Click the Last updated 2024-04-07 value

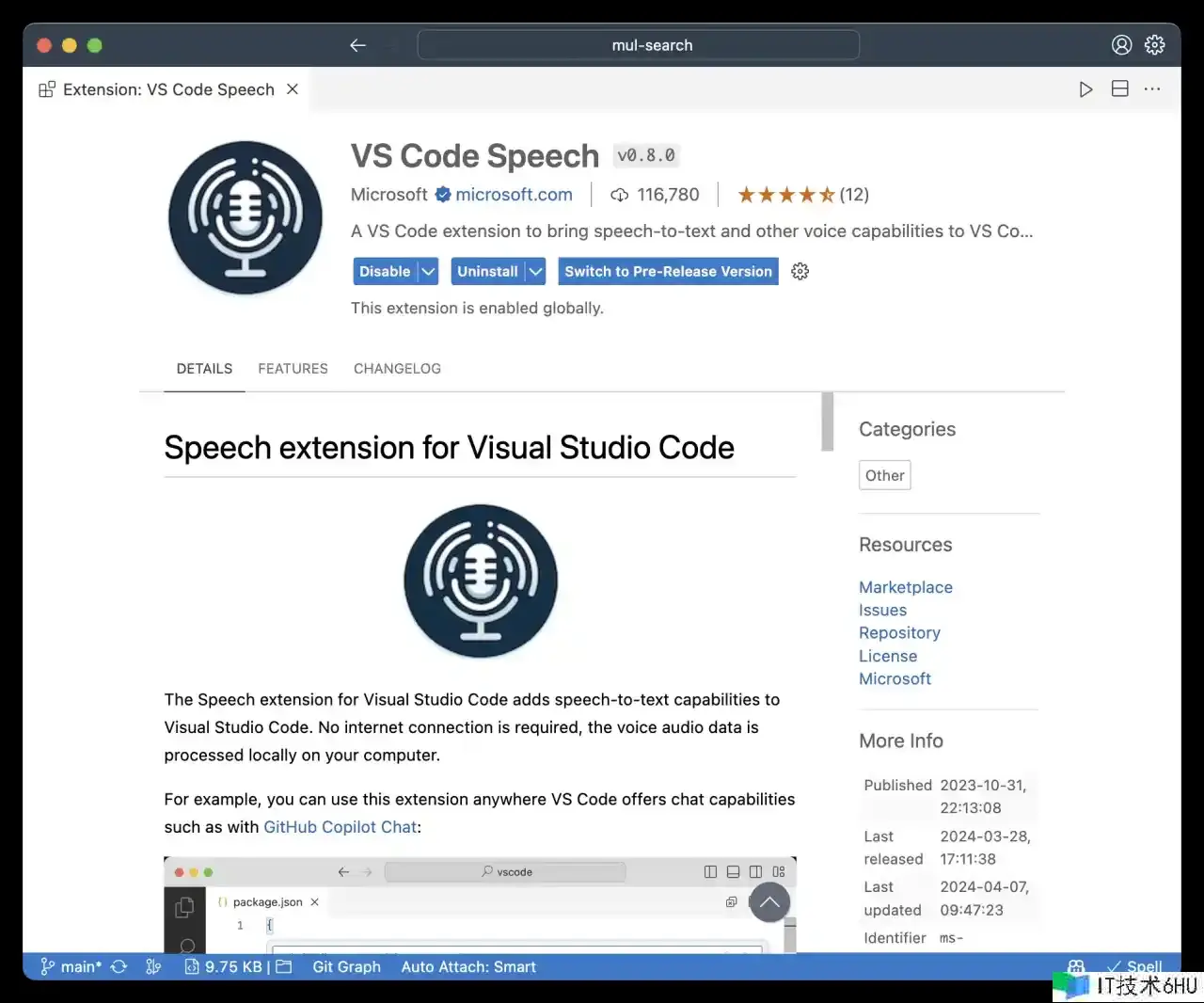point(984,899)
